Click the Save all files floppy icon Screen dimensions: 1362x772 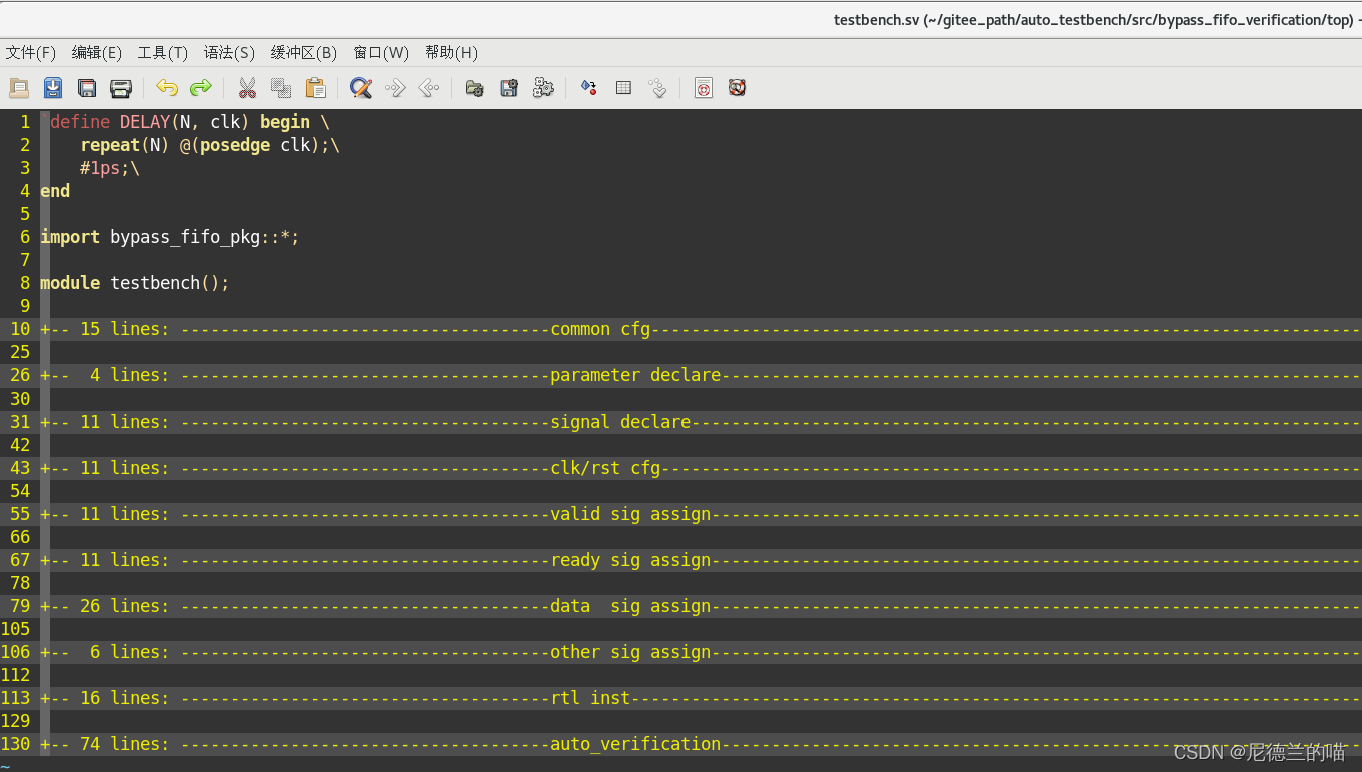click(87, 88)
